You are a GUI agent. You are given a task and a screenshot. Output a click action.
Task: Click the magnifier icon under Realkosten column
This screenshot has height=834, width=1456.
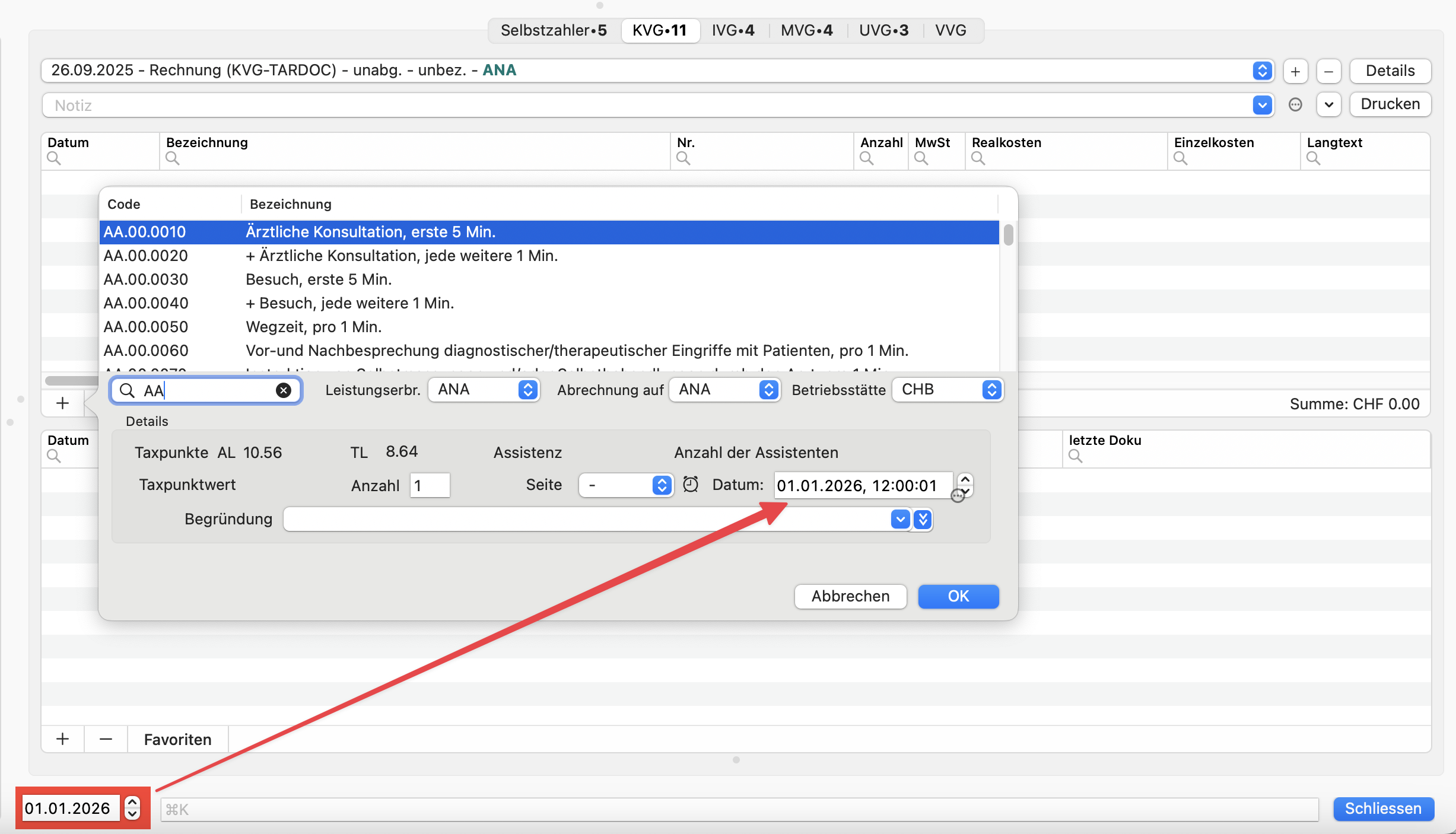coord(978,158)
